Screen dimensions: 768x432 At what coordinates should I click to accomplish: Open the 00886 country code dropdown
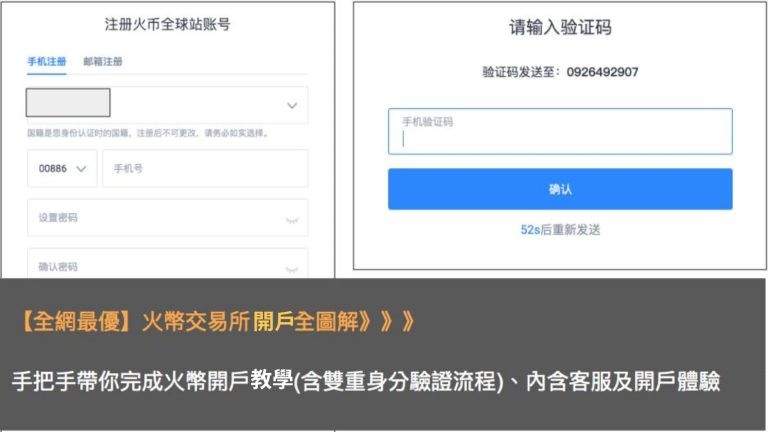62,168
